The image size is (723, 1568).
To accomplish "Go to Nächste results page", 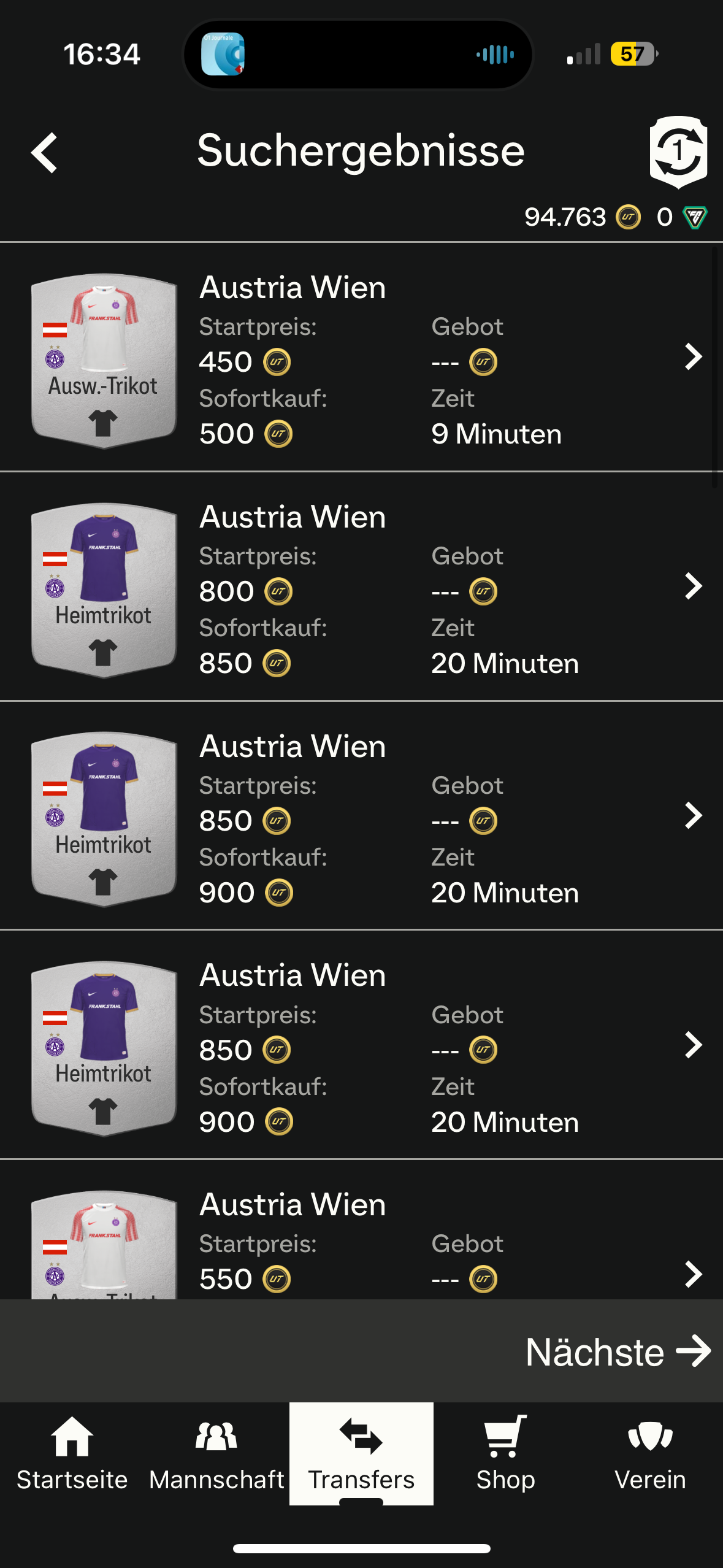I will 618,1351.
